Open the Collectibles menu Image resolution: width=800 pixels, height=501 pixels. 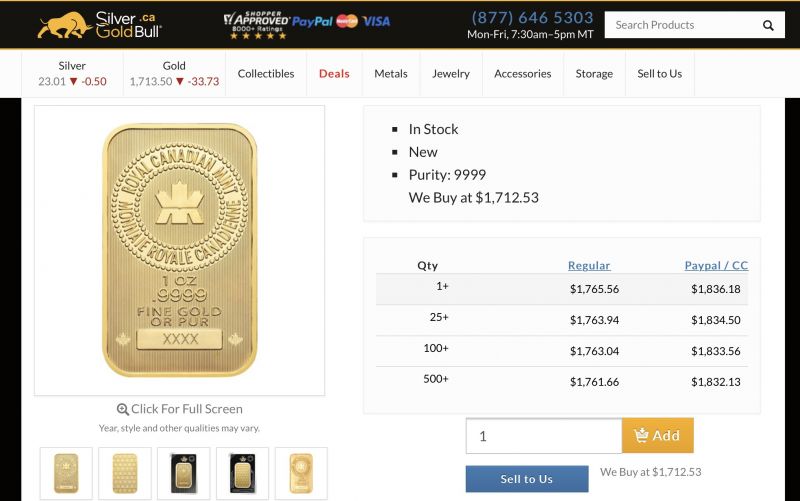click(266, 73)
